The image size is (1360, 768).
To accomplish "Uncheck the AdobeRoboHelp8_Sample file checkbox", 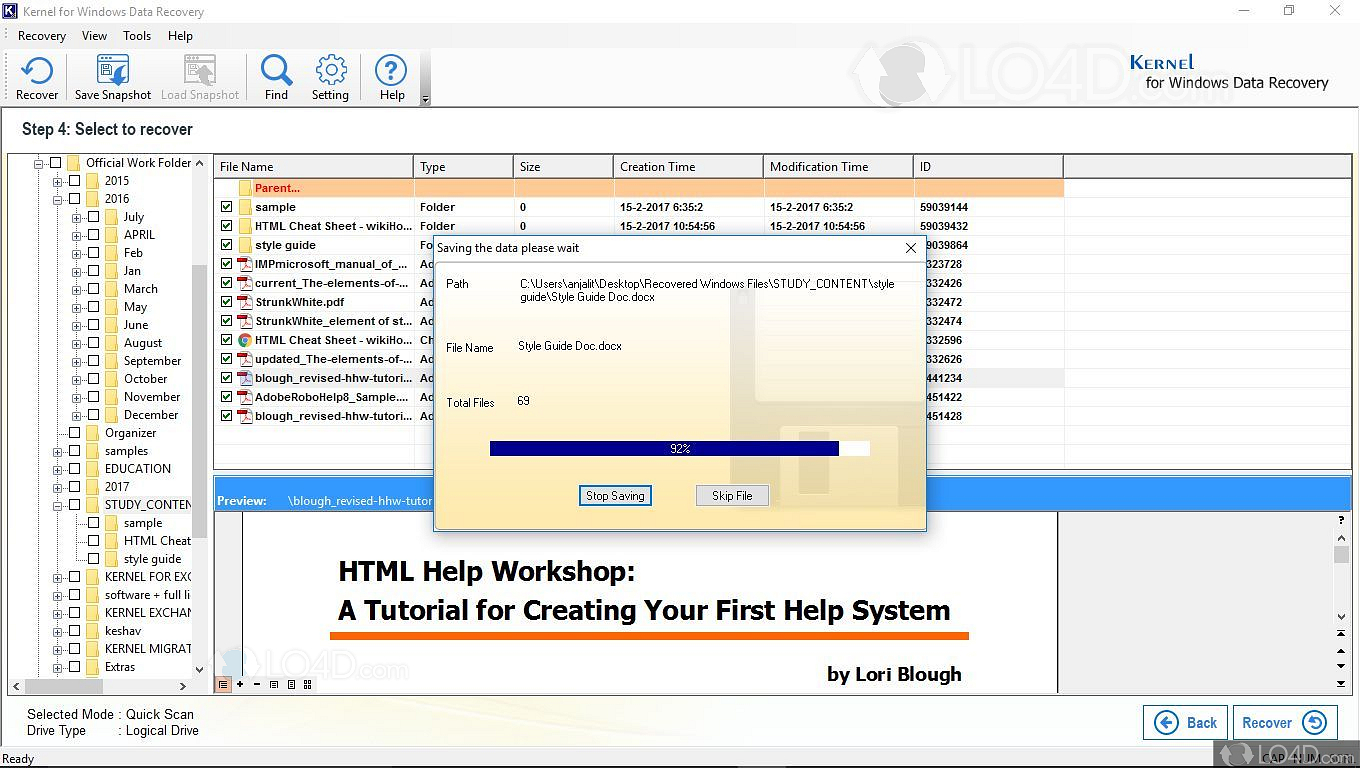I will 226,397.
